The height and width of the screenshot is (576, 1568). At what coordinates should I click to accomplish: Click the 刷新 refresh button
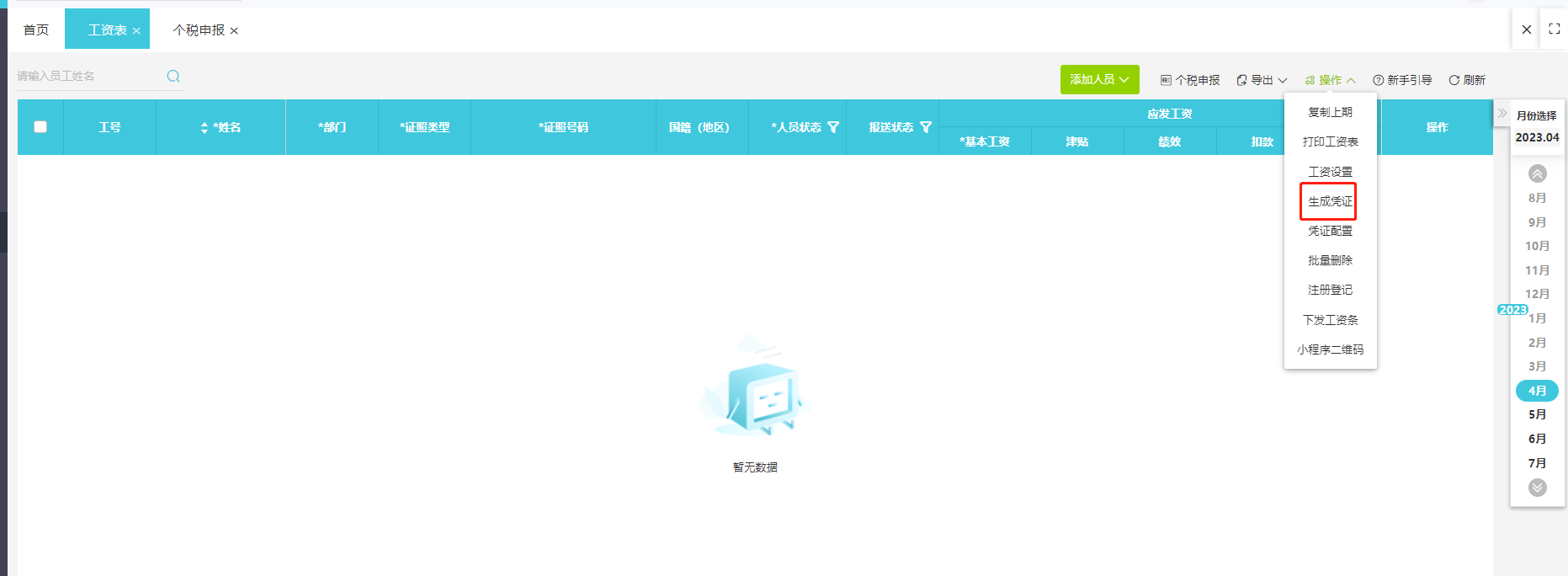coord(1466,80)
